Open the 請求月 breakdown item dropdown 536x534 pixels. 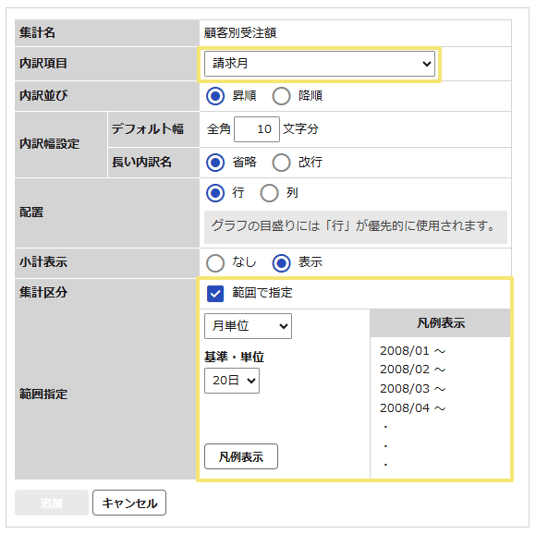(x=319, y=64)
